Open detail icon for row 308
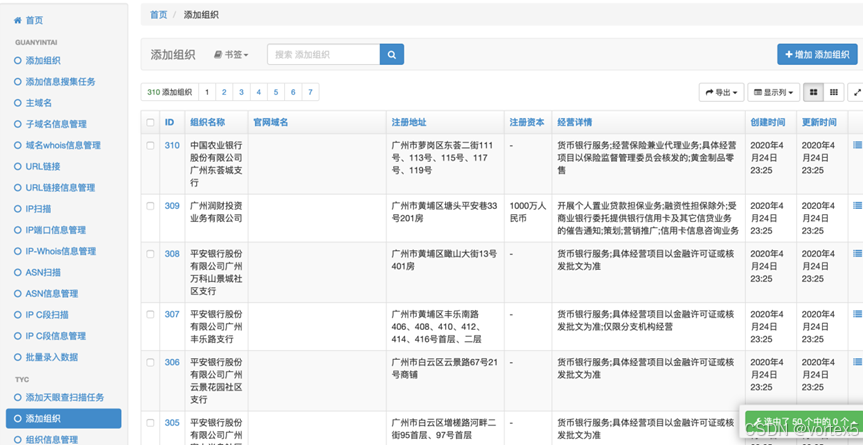The image size is (863, 445). 857,254
